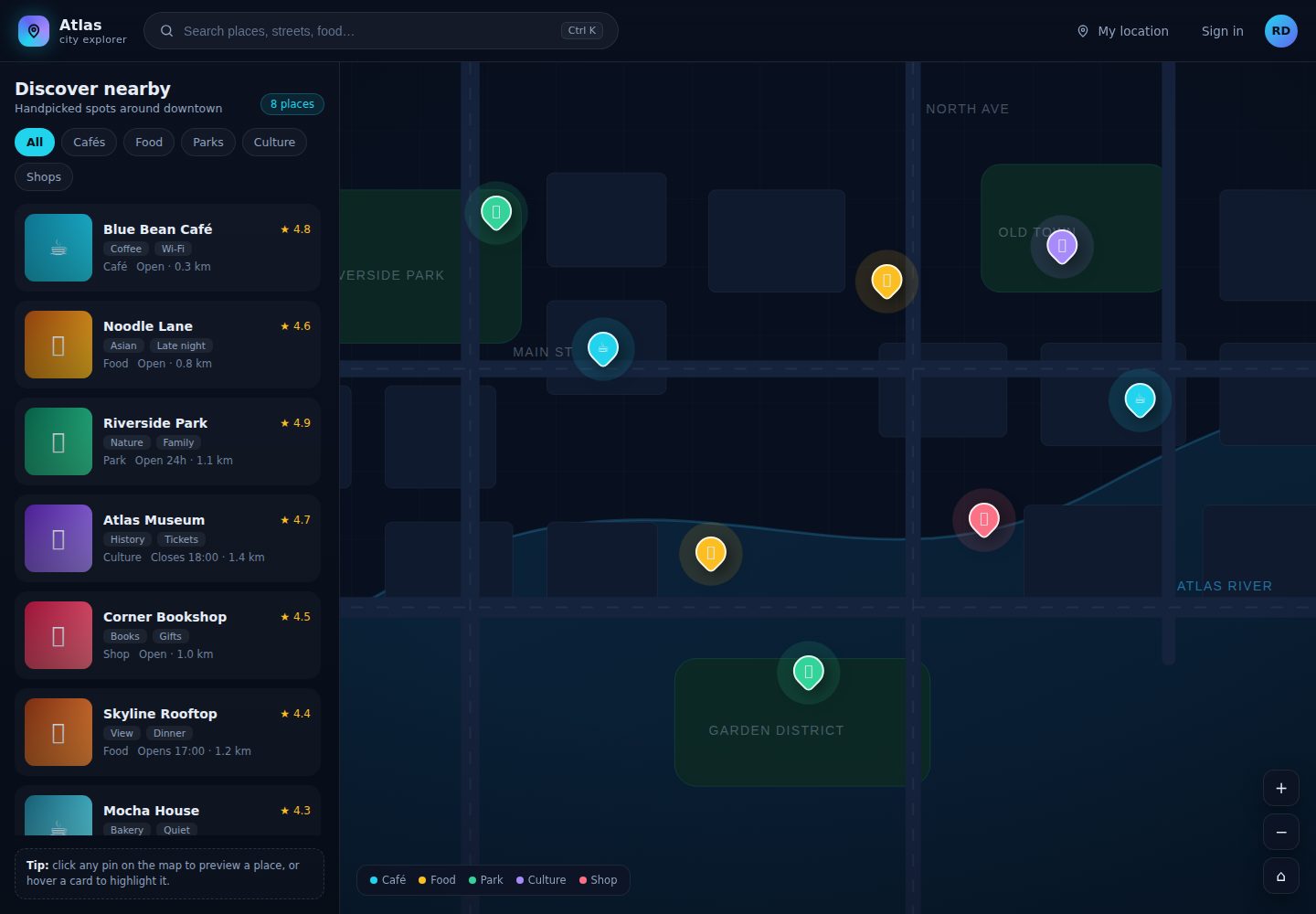Click the 8 places count badge
This screenshot has height=914, width=1316.
(292, 104)
